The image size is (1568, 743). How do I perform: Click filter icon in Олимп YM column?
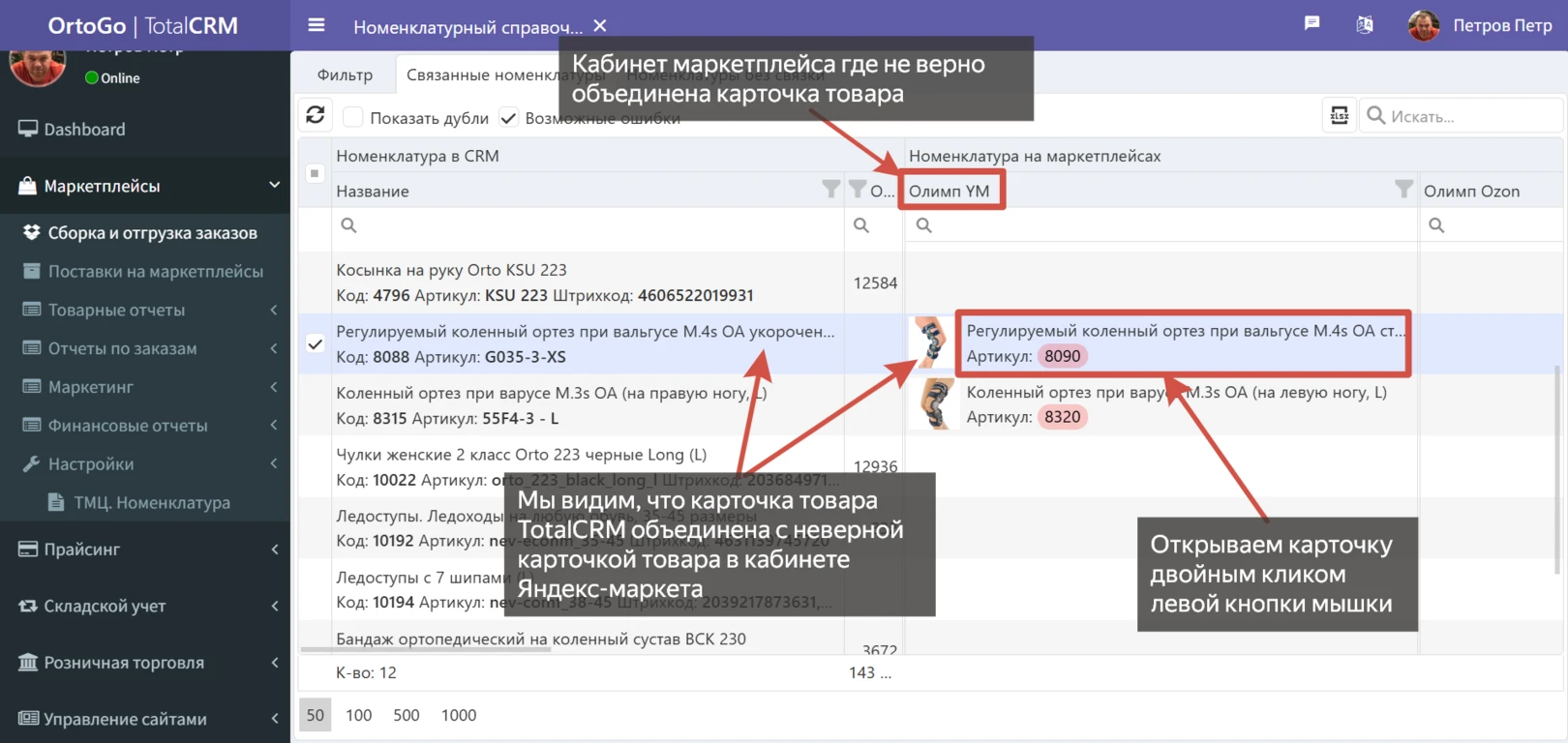(x=1403, y=190)
